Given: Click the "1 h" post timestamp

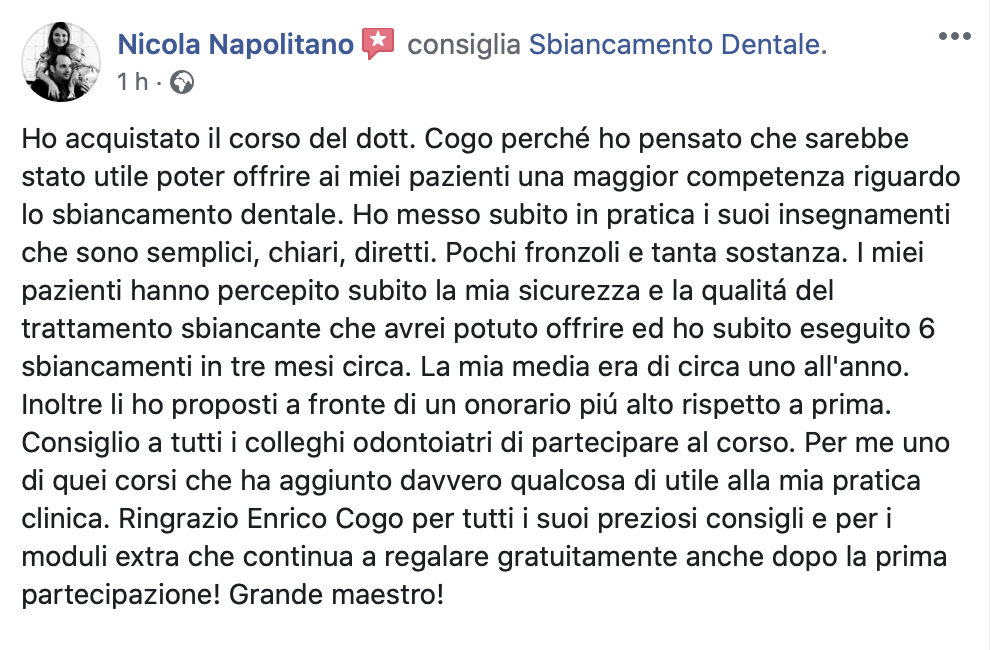Looking at the screenshot, I should [x=132, y=82].
